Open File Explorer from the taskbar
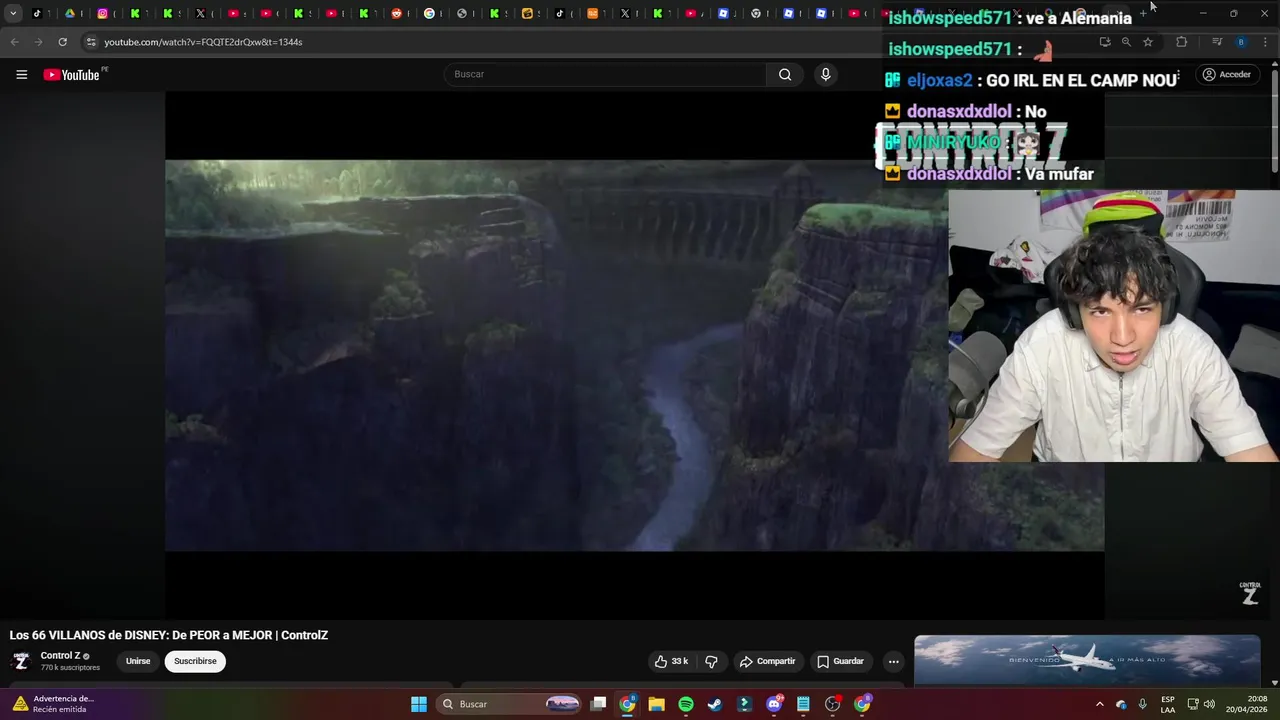Screen dimensions: 1280x720 (656, 704)
